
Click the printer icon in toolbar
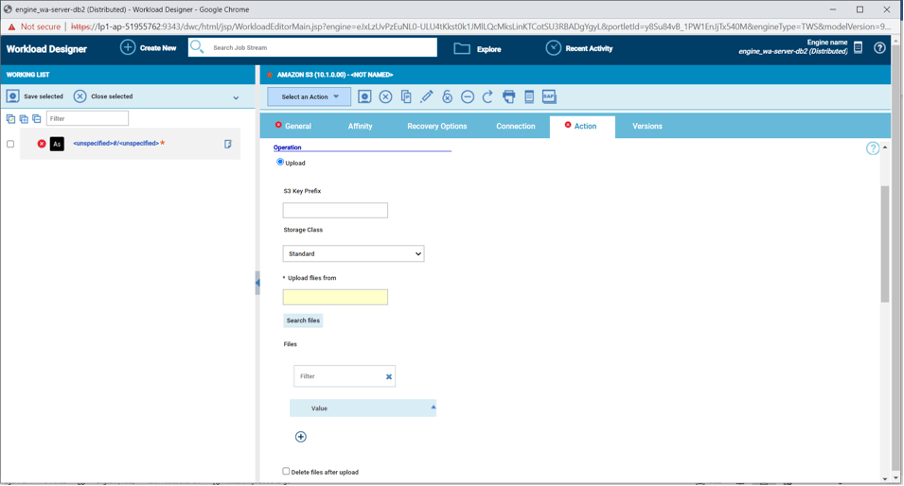pos(508,97)
